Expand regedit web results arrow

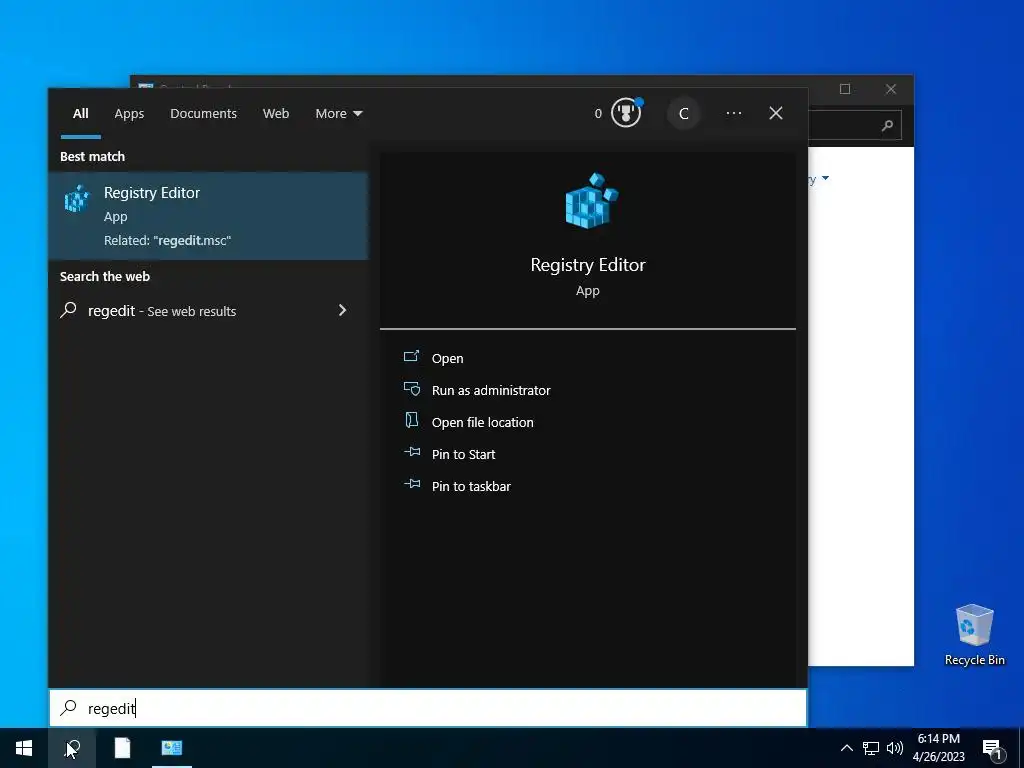pos(342,310)
